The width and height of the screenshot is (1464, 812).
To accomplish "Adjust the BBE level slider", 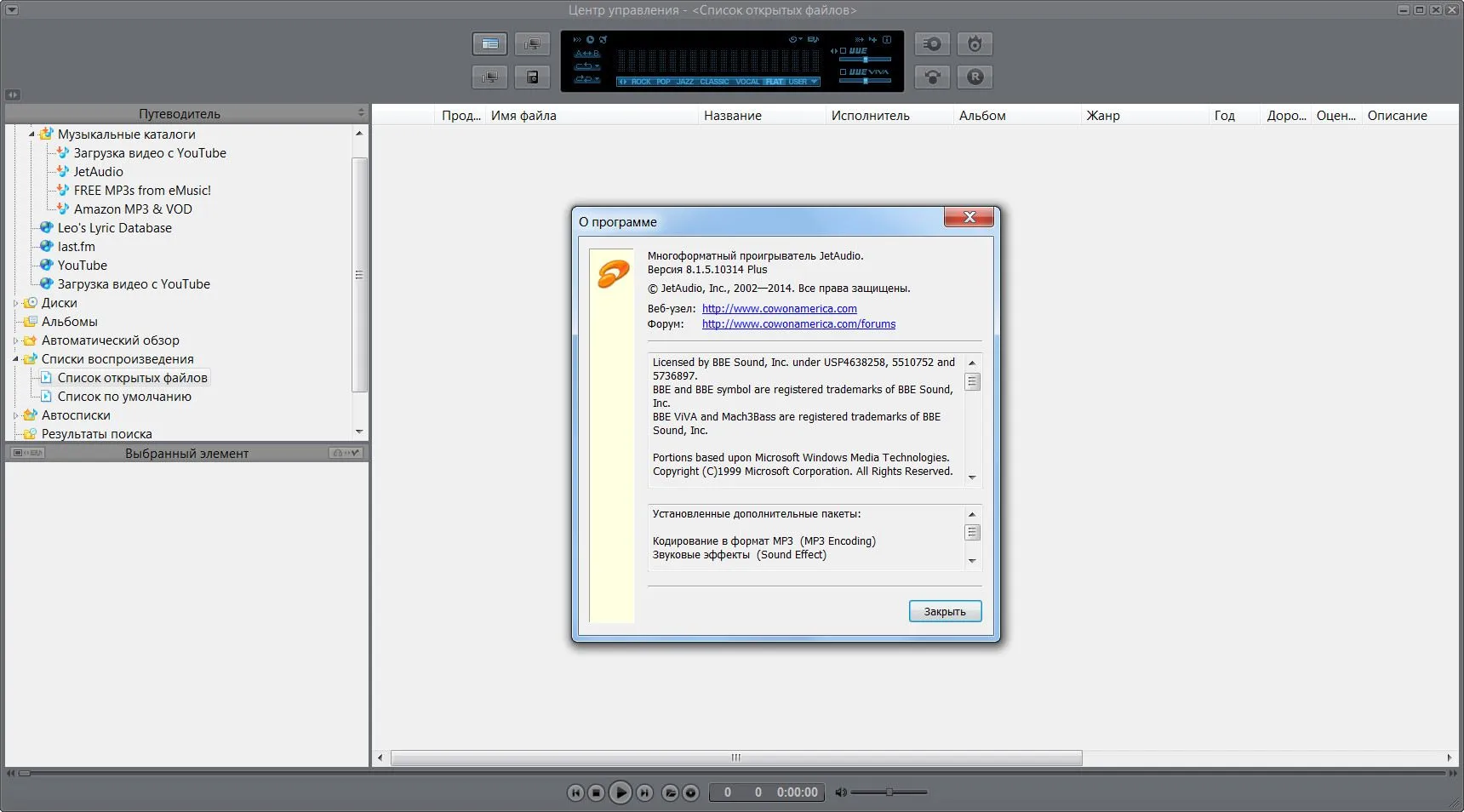I will (x=865, y=60).
